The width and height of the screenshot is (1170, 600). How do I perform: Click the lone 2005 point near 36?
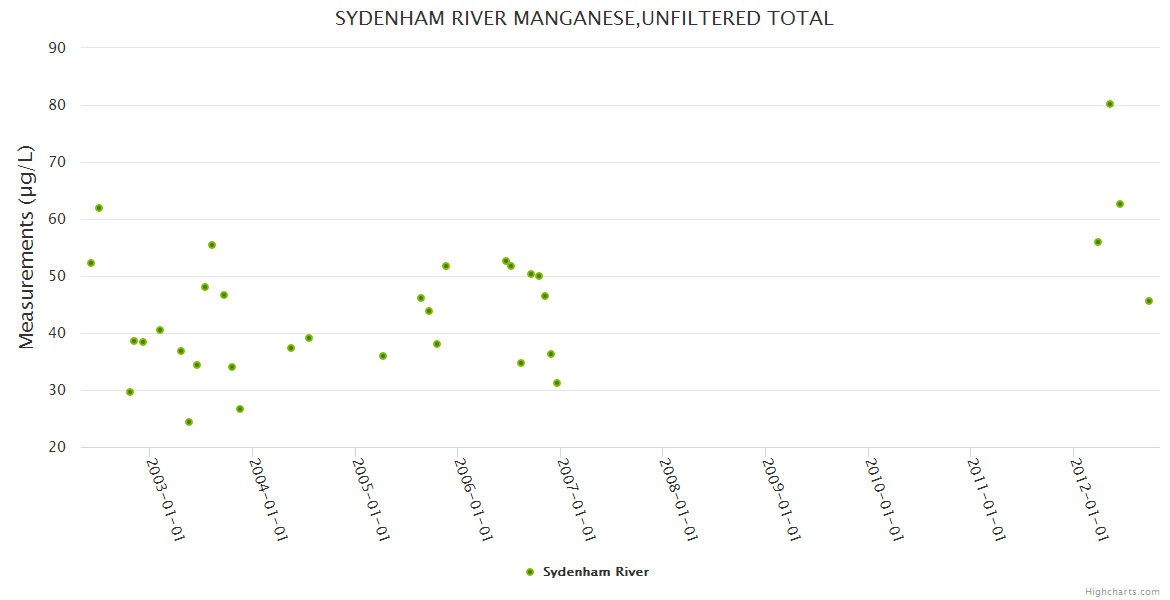383,356
